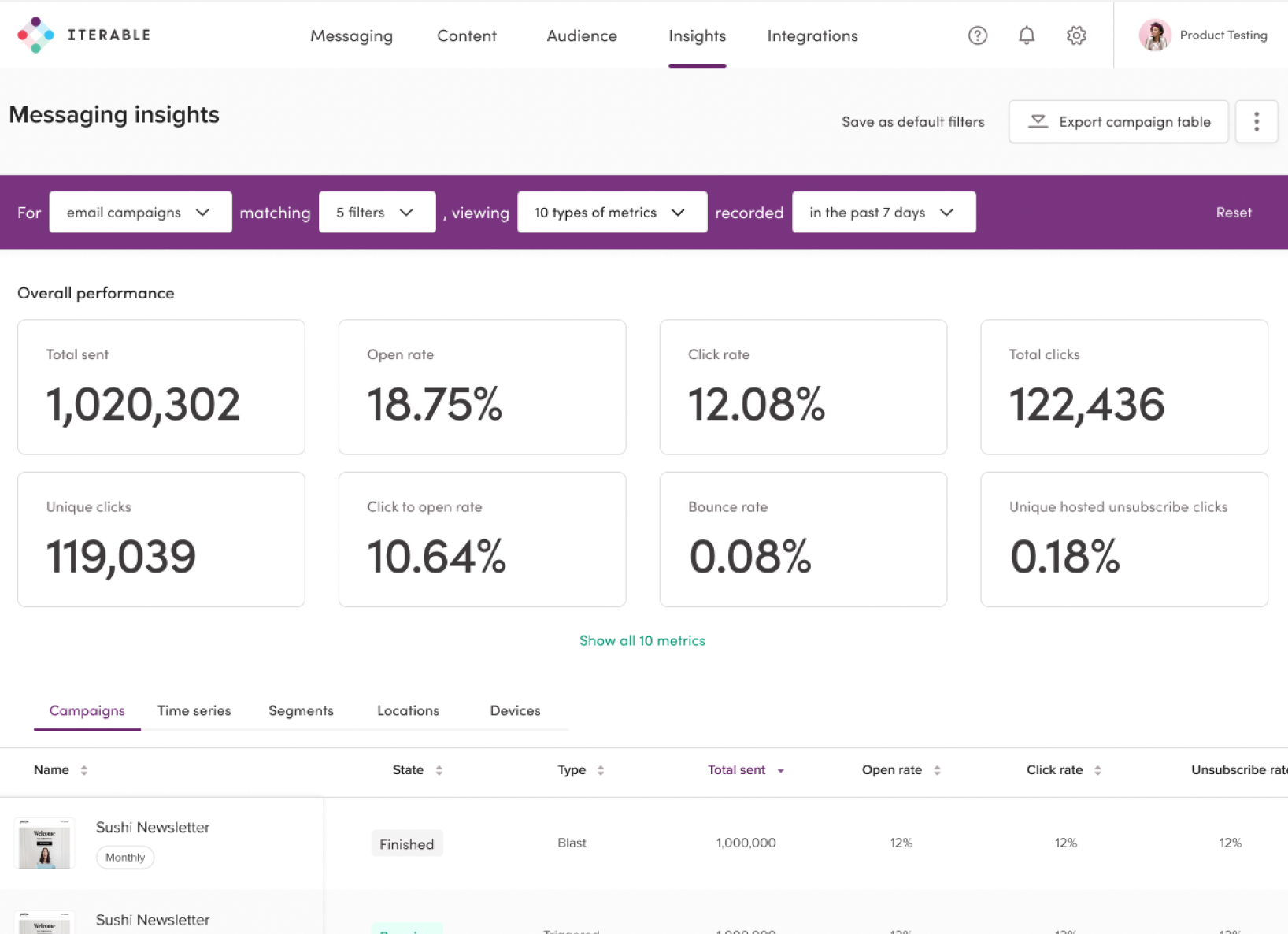Sort table by Type column arrows
Screen dimensions: 1288x934
pyautogui.click(x=601, y=770)
